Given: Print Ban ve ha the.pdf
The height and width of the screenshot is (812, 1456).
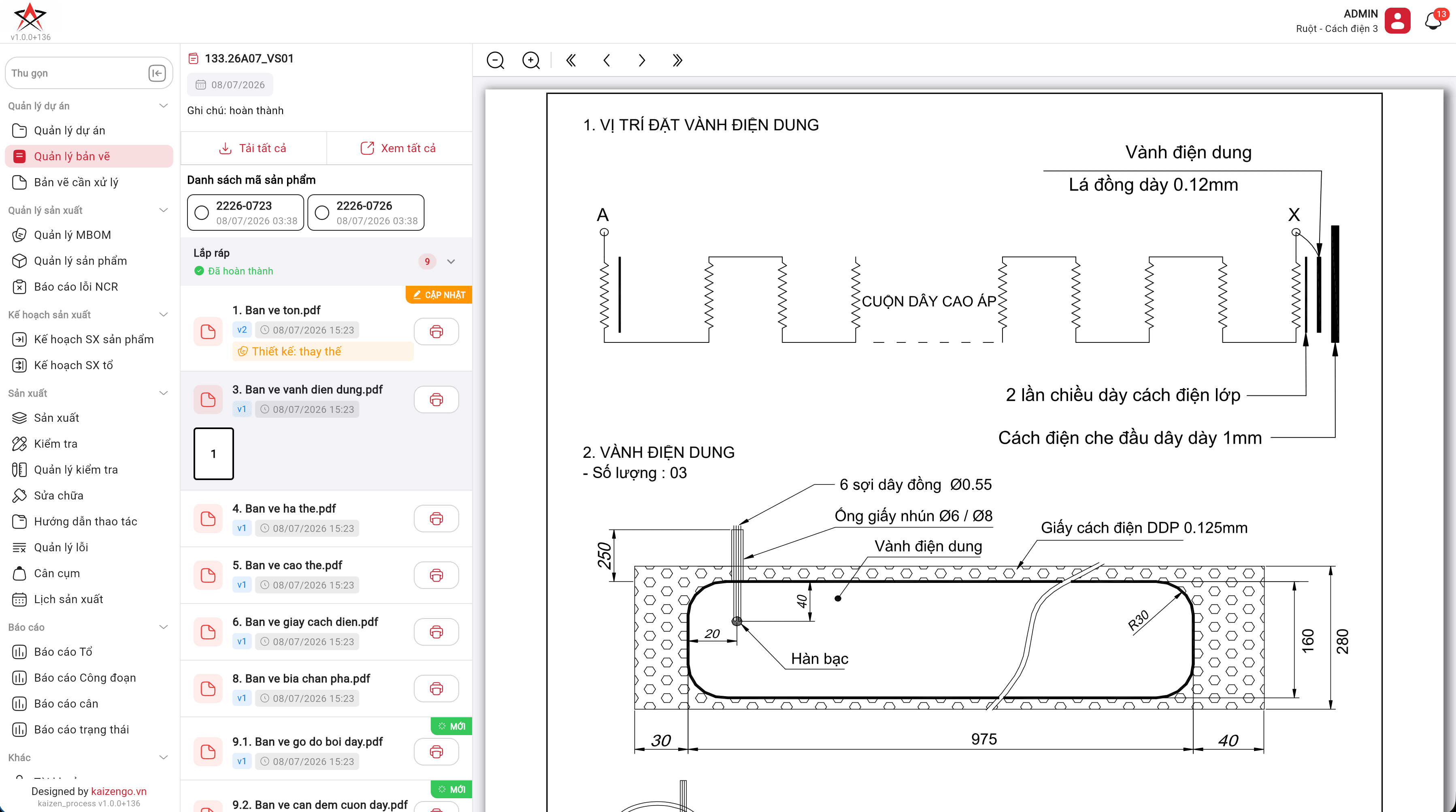Looking at the screenshot, I should pos(436,519).
